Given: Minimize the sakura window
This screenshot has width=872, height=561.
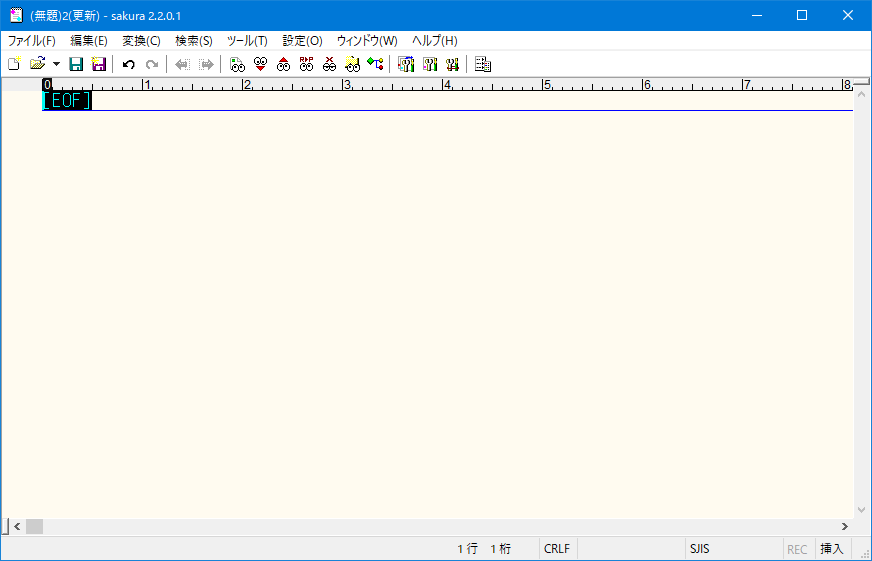Looking at the screenshot, I should tap(757, 15).
